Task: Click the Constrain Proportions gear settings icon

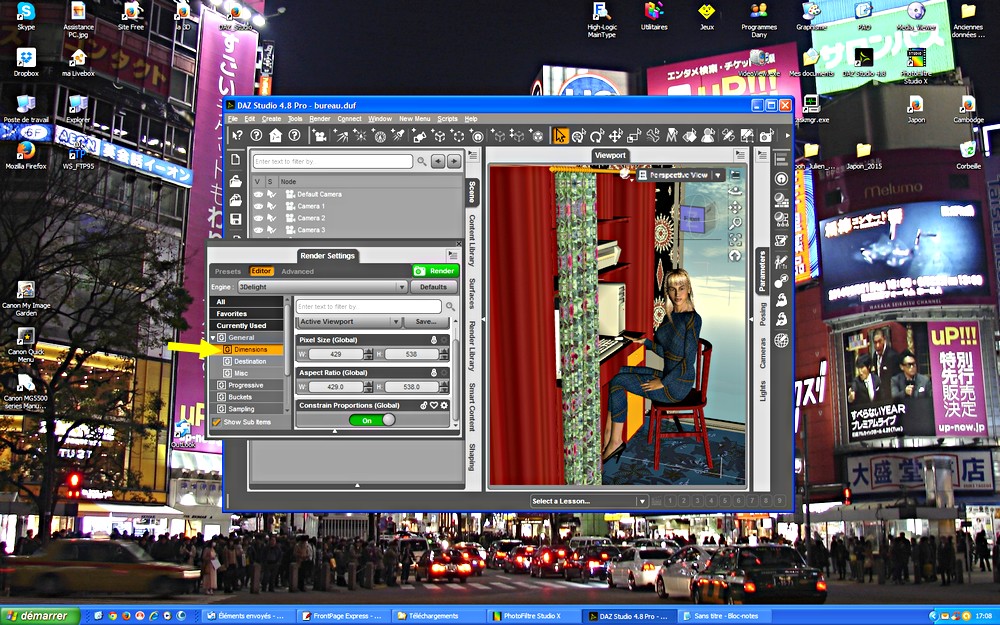Action: tap(444, 405)
